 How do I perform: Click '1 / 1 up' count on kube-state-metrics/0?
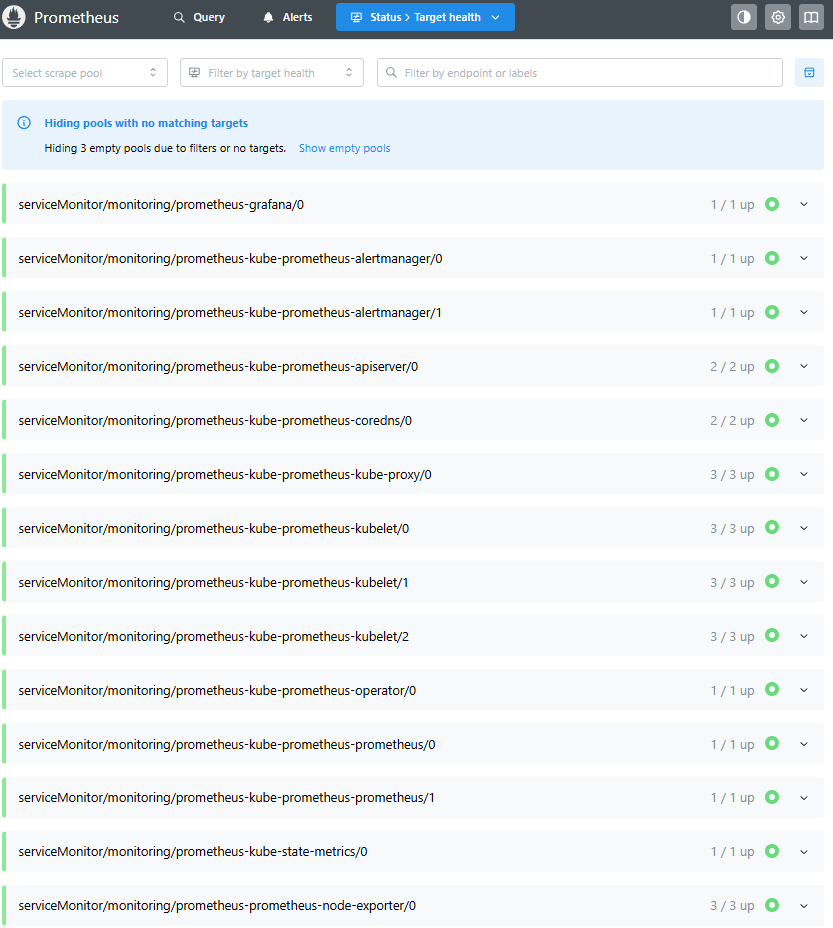pyautogui.click(x=732, y=852)
